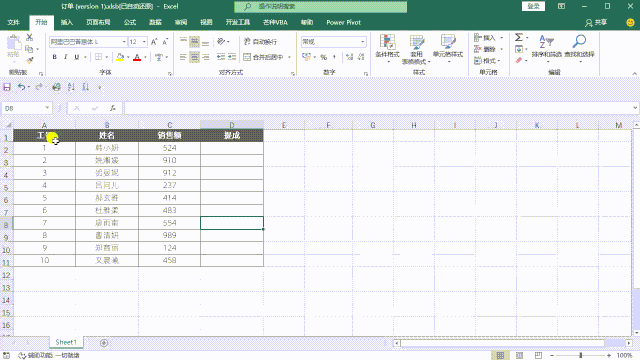This screenshot has width=640, height=360.
Task: Toggle Bold formatting
Action: (54, 57)
